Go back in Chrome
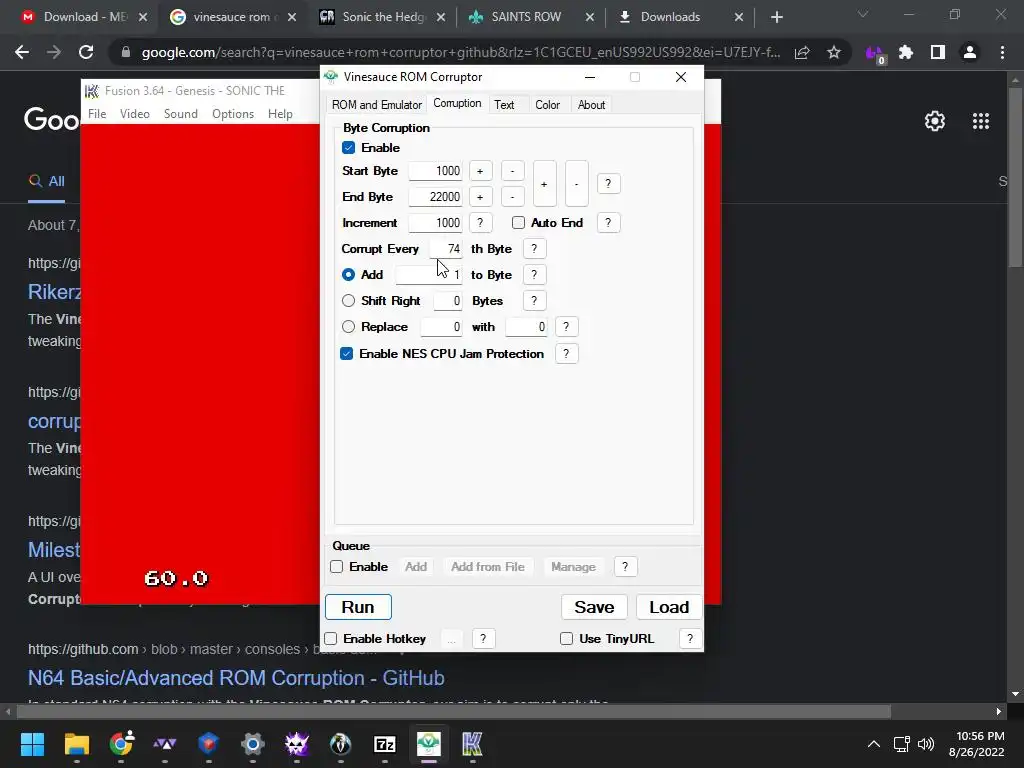This screenshot has height=768, width=1024. pos(22,52)
